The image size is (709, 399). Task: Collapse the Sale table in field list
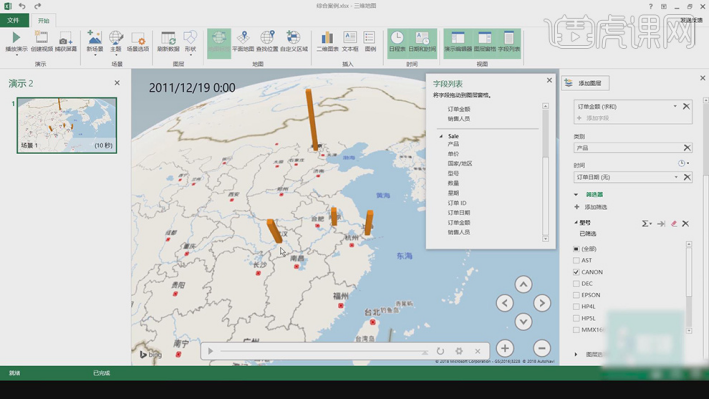441,136
